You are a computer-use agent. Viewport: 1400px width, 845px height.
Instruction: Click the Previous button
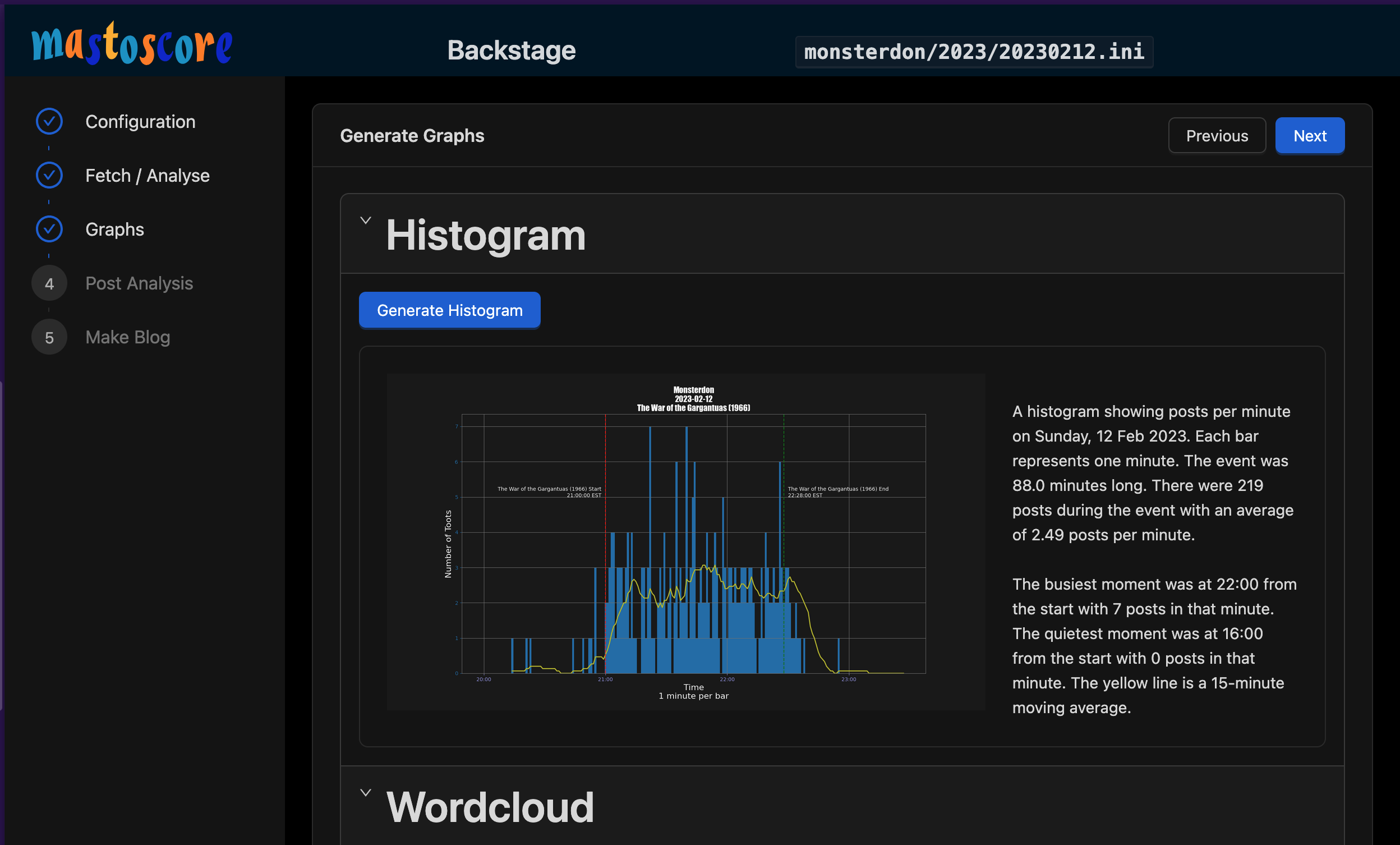coord(1217,136)
